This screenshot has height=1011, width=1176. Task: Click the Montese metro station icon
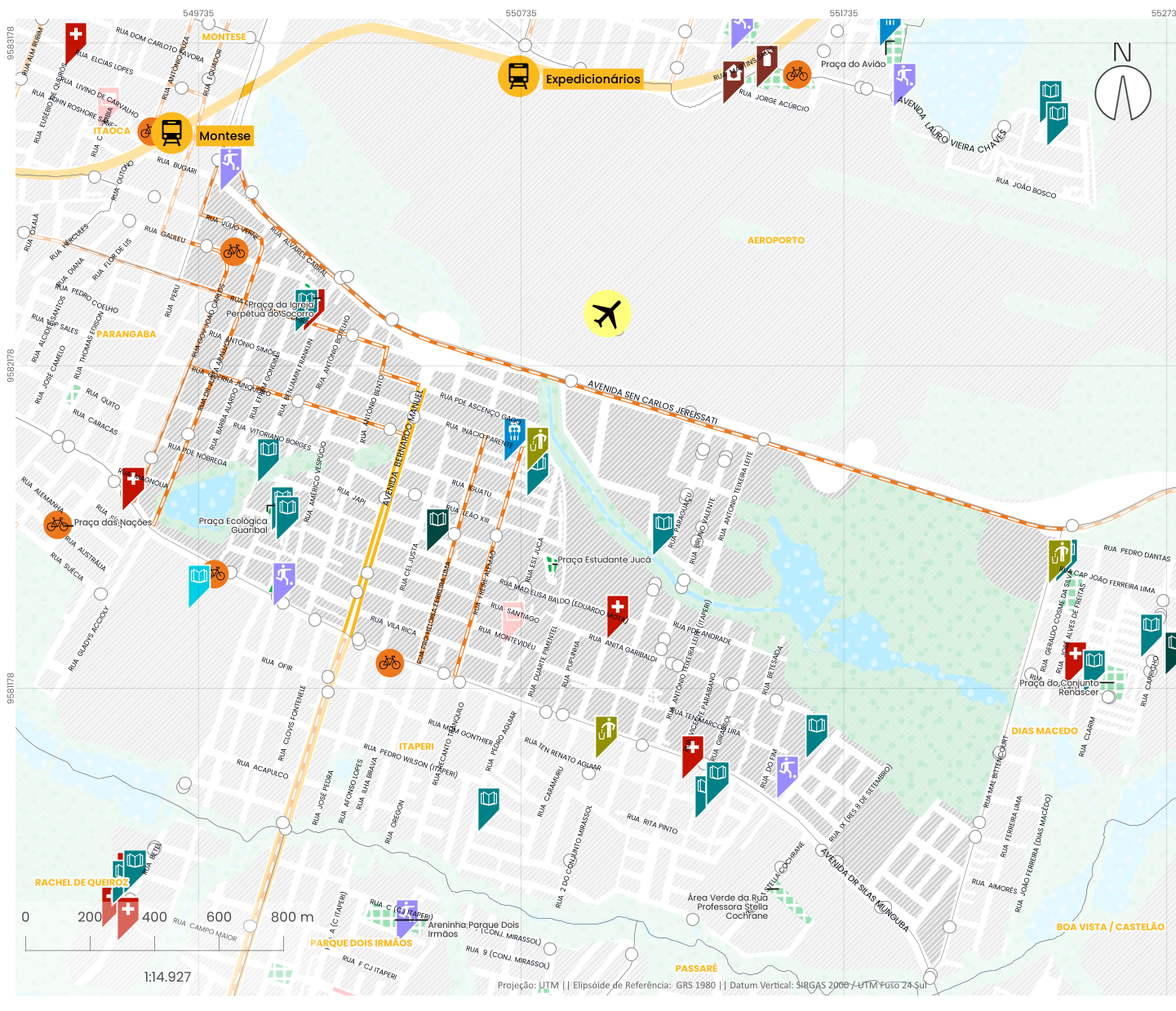pyautogui.click(x=171, y=133)
